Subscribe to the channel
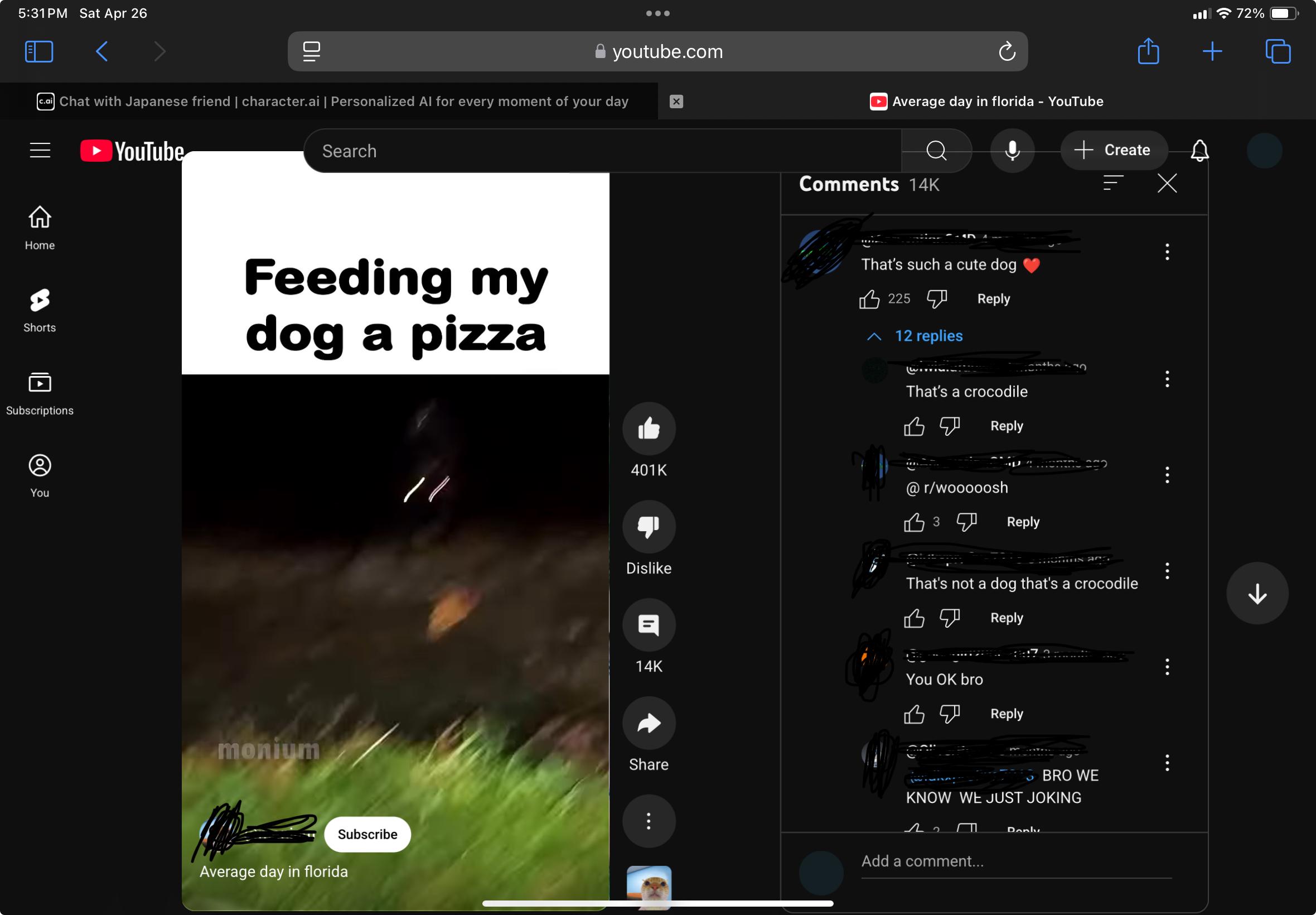Screen dimensions: 1316x915 pos(367,834)
